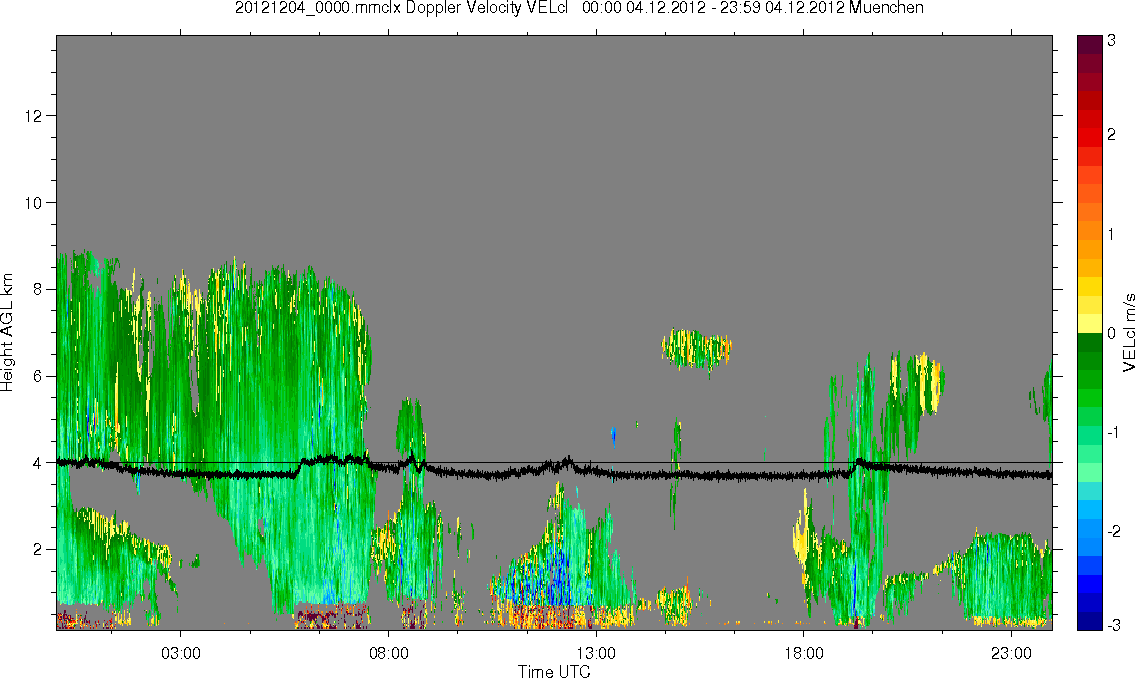The height and width of the screenshot is (678, 1135).
Task: Click the 13:00 time tick label
Action: 596,653
